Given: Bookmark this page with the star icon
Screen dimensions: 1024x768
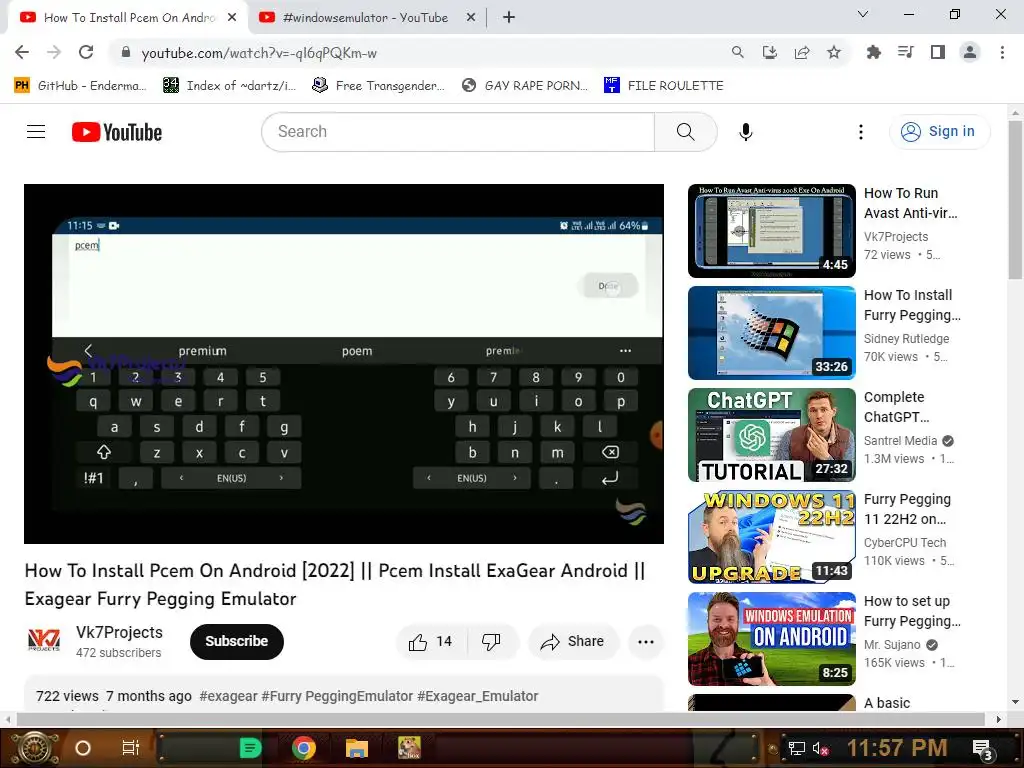Looking at the screenshot, I should (834, 52).
